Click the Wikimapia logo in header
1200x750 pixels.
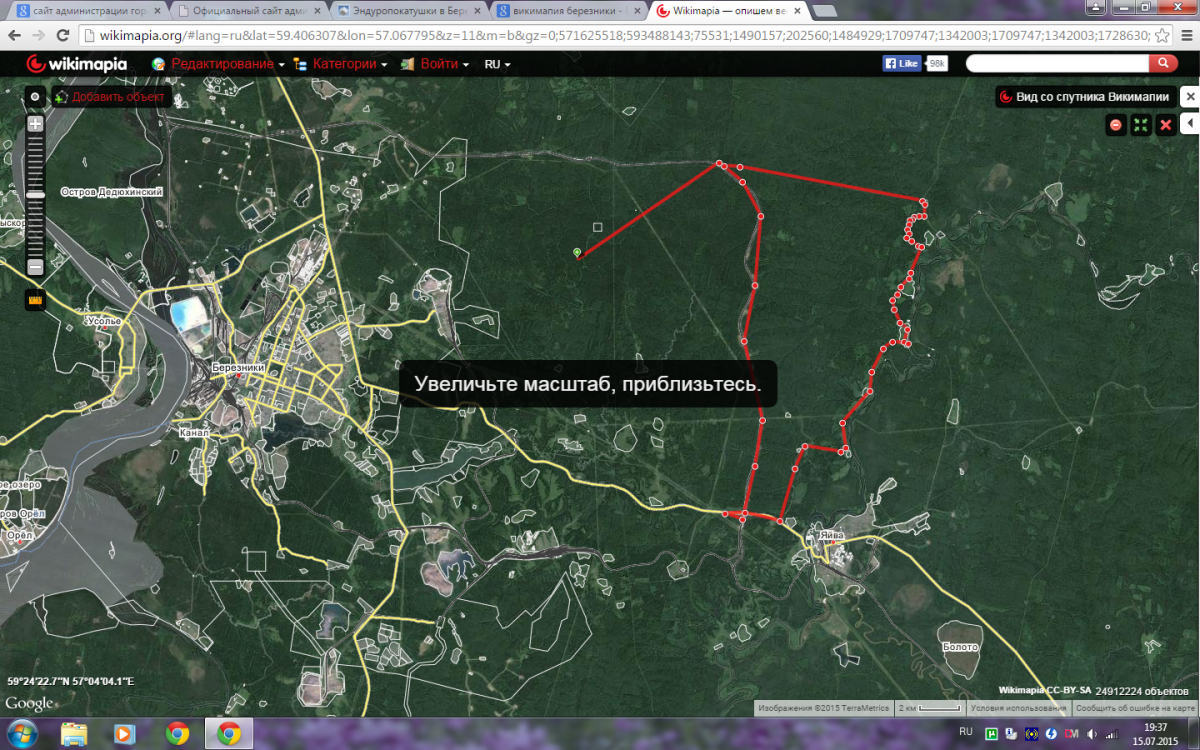[x=76, y=64]
